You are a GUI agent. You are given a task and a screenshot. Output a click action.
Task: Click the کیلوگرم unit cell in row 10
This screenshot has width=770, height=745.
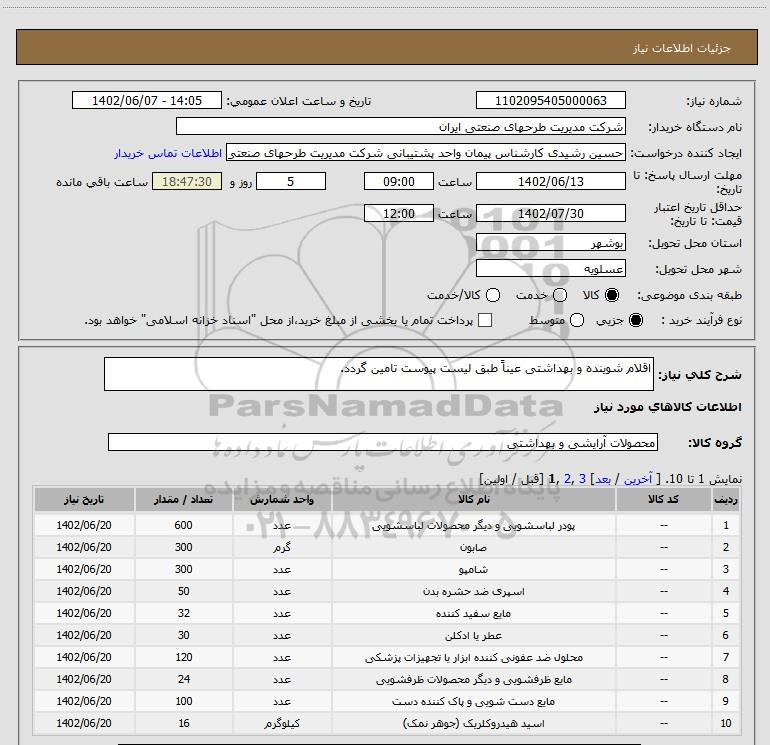pos(282,723)
